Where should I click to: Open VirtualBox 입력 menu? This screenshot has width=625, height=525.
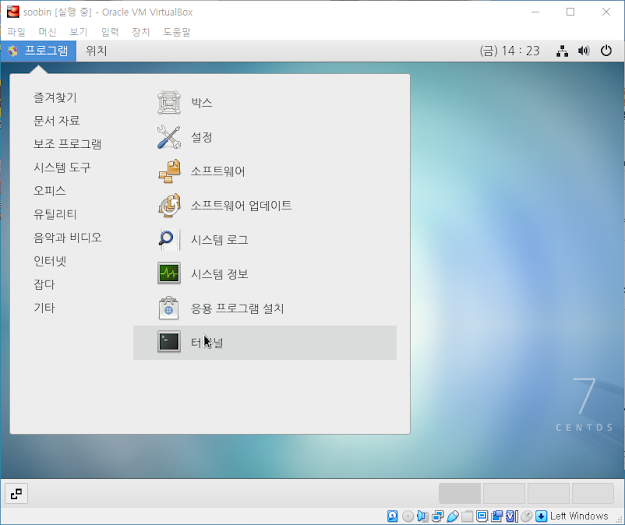point(110,32)
